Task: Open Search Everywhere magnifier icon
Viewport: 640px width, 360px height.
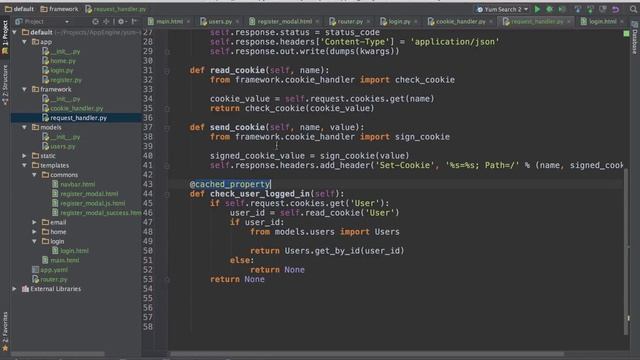Action: pyautogui.click(x=633, y=9)
